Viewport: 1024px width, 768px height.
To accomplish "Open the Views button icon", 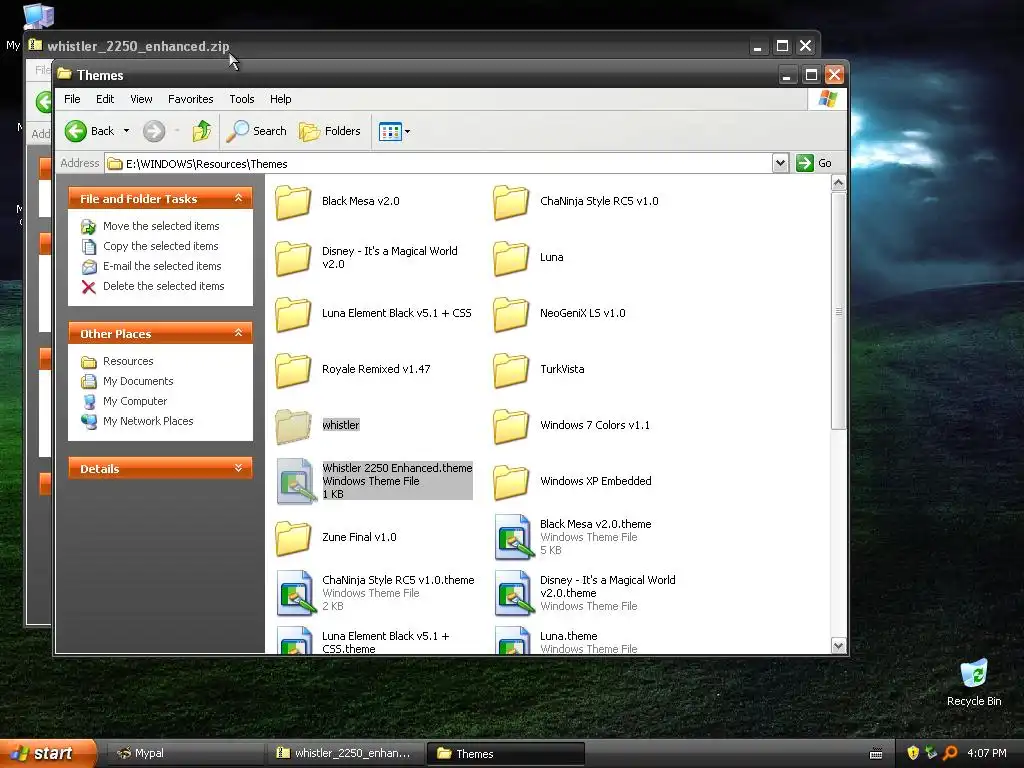I will point(390,131).
